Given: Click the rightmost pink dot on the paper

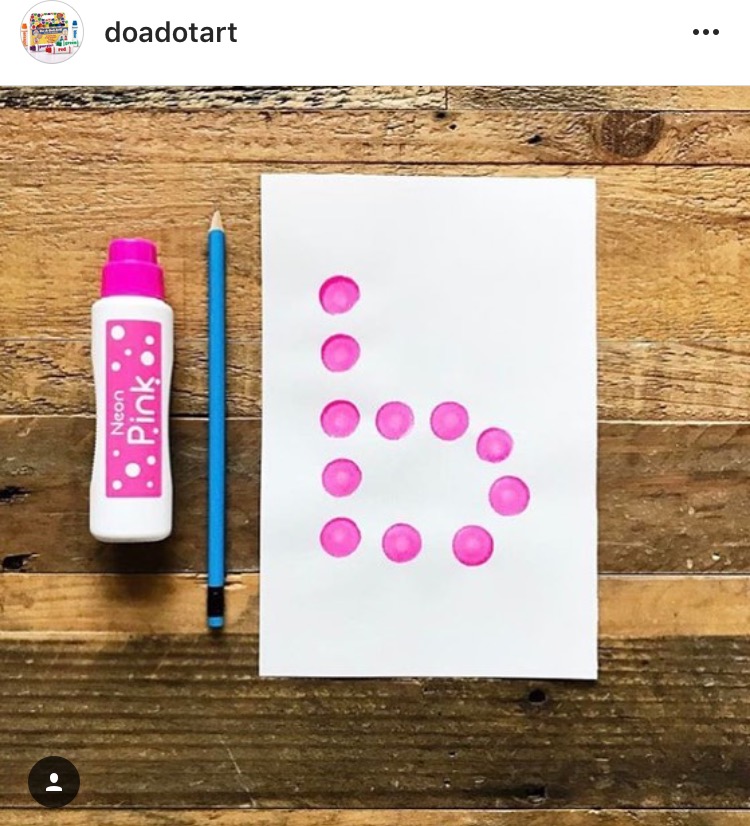Looking at the screenshot, I should click(x=509, y=496).
